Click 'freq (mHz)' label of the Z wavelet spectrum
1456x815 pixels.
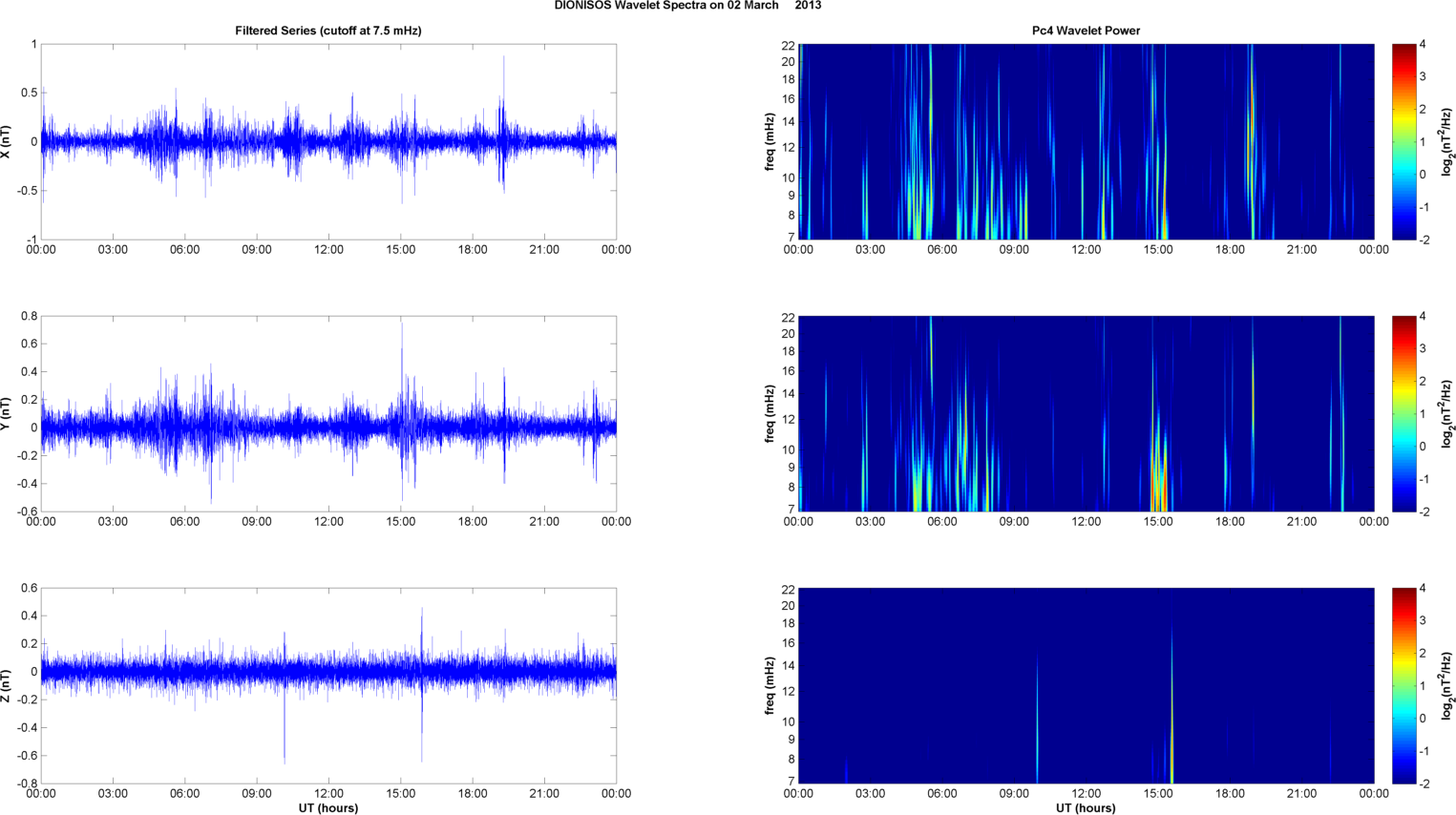click(770, 686)
